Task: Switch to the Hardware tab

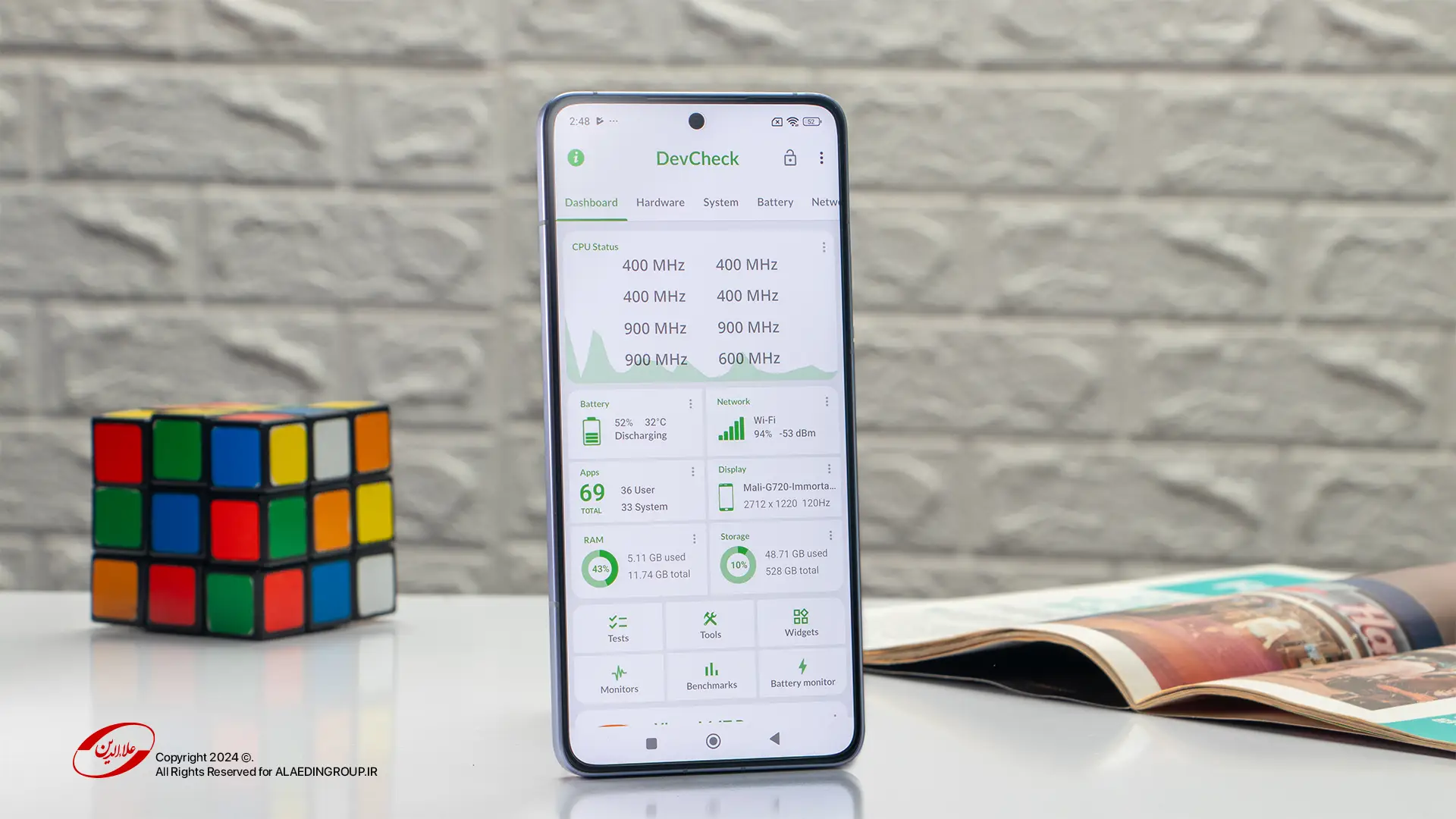Action: pyautogui.click(x=661, y=201)
